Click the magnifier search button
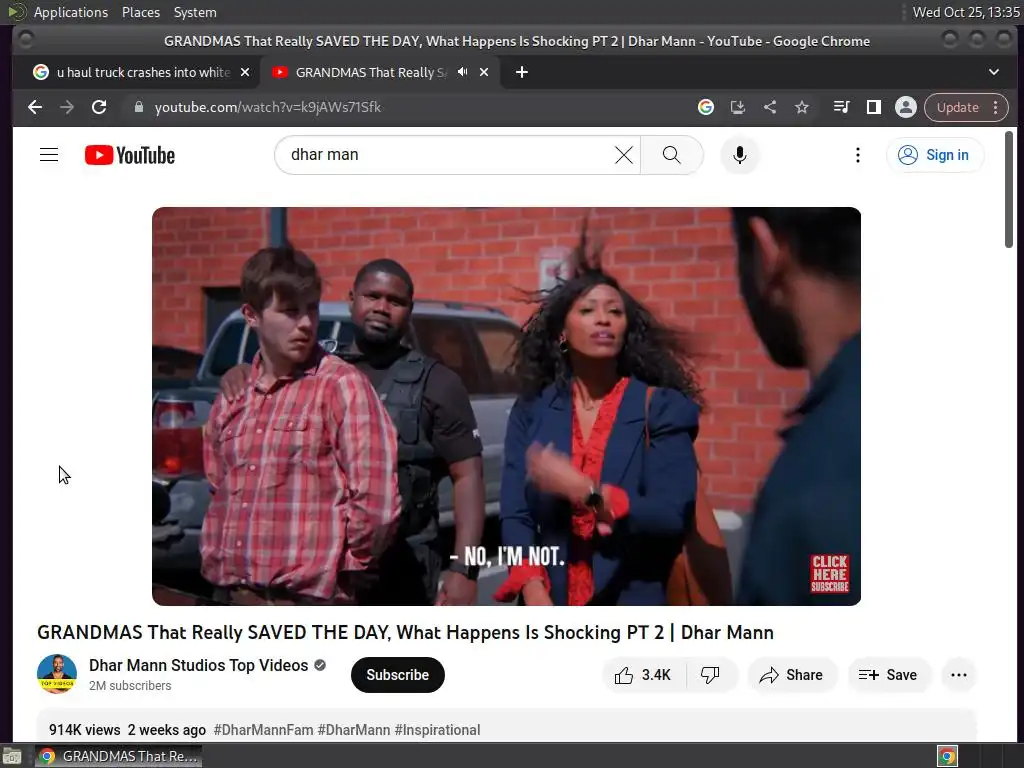This screenshot has width=1024, height=768. pos(671,155)
